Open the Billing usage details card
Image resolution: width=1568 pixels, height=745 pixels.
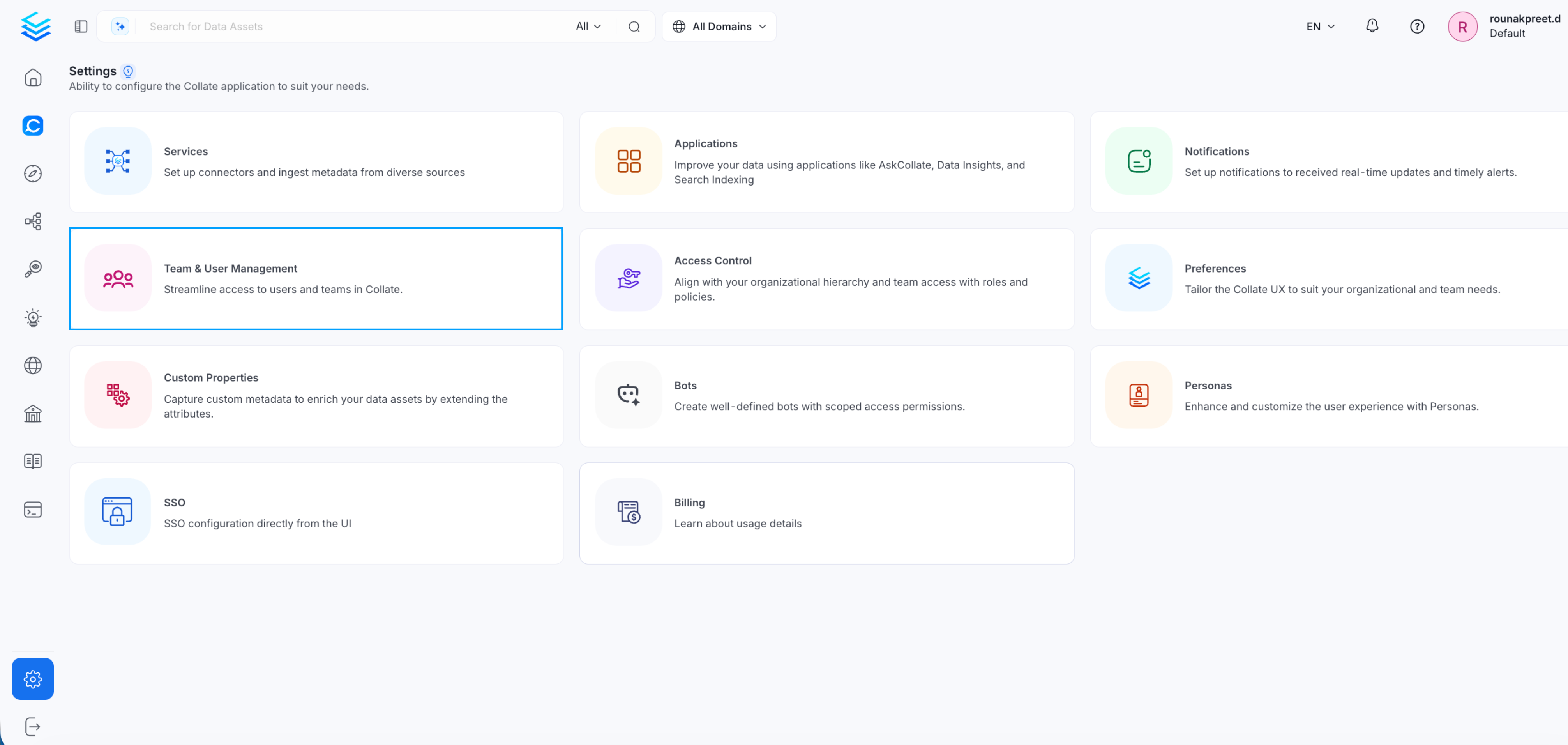tap(826, 513)
